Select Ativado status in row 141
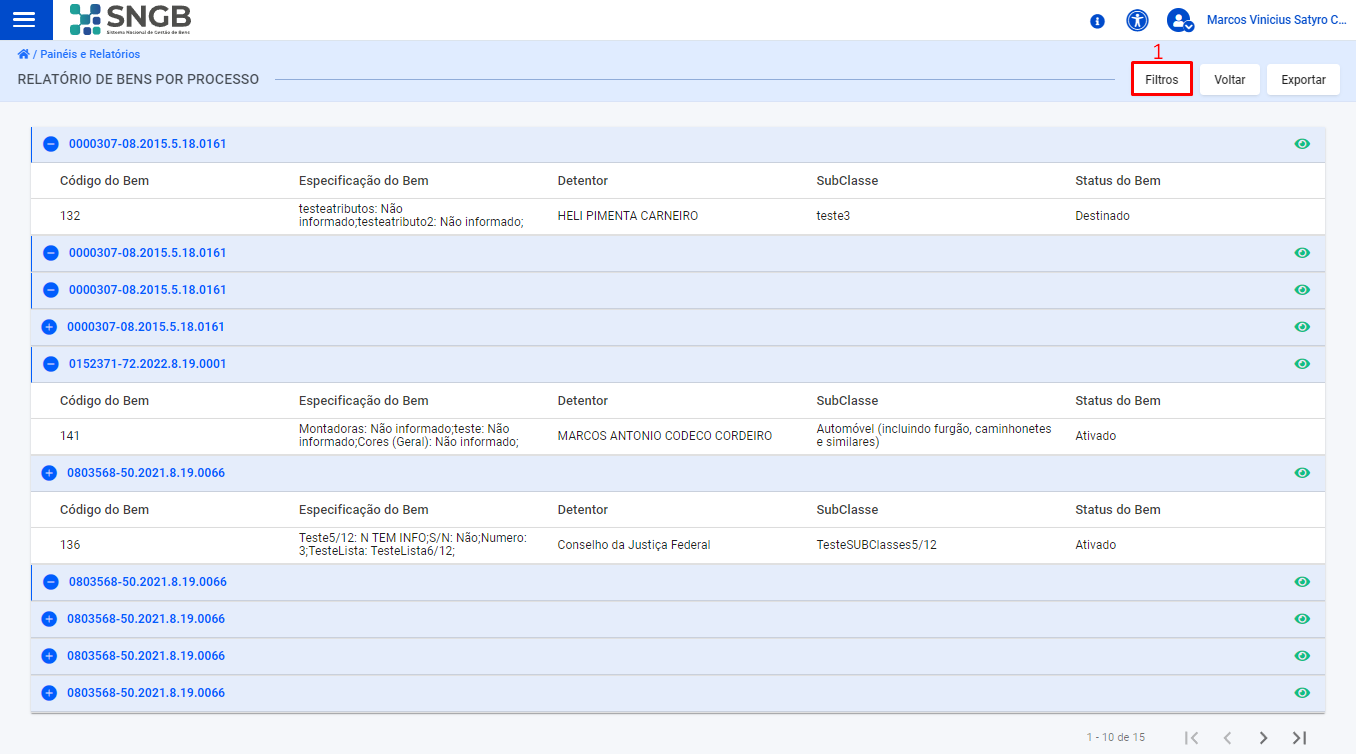The height and width of the screenshot is (754, 1356). [x=1096, y=436]
